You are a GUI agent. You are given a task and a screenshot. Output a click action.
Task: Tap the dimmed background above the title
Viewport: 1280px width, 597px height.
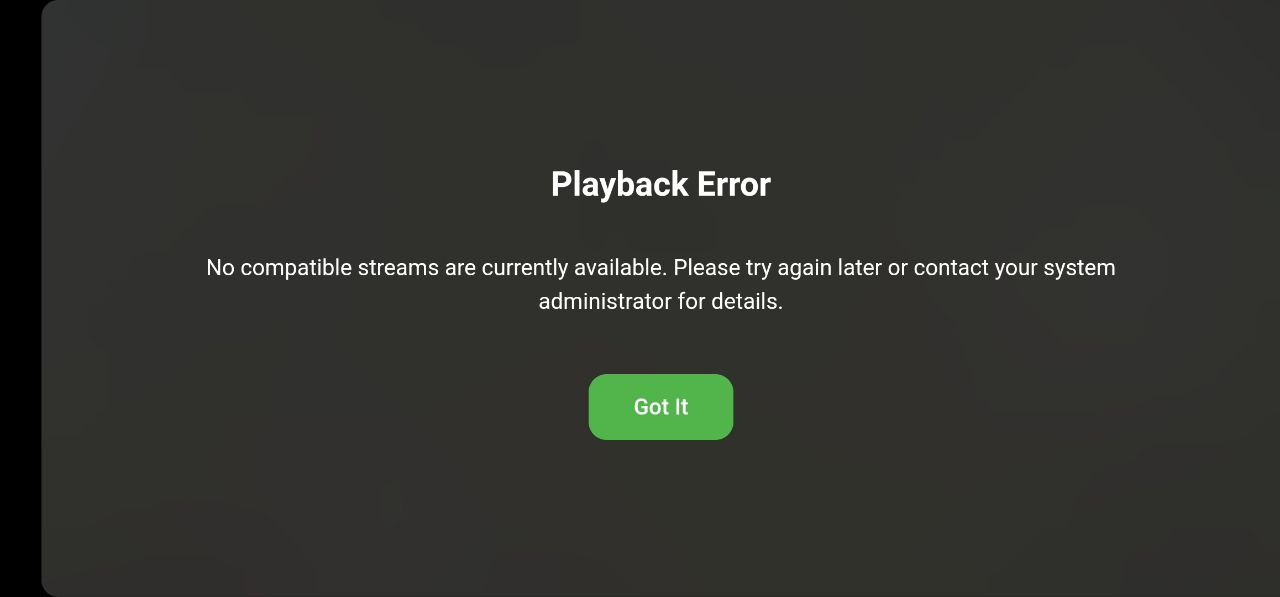[660, 80]
